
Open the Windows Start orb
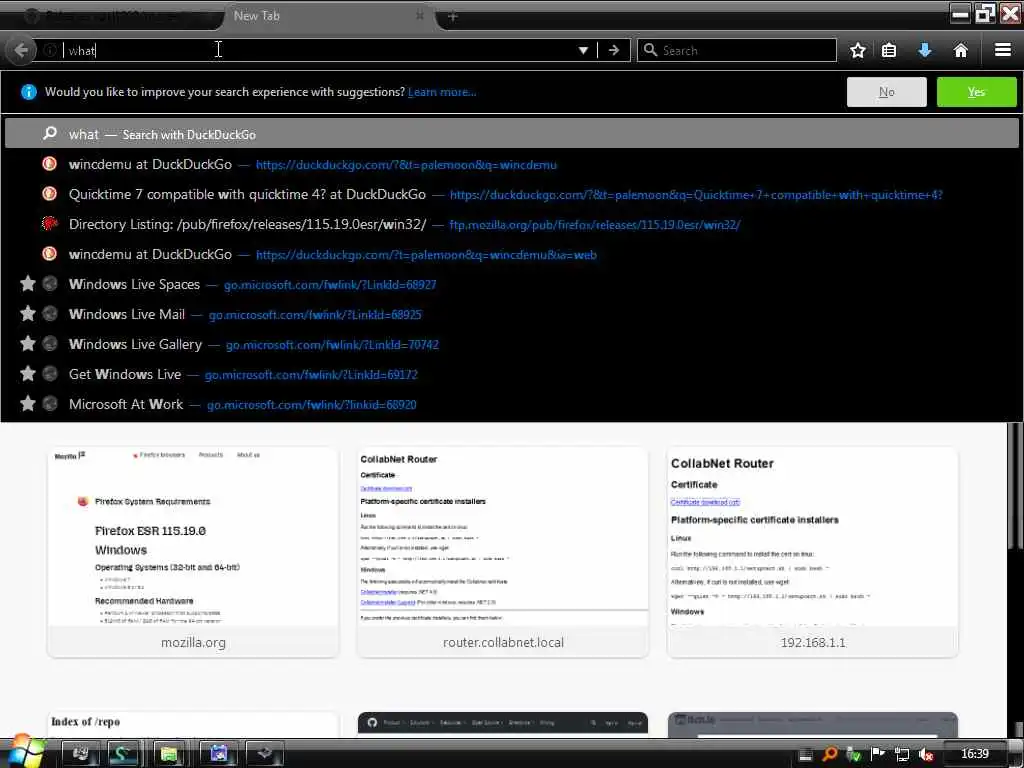(x=24, y=752)
